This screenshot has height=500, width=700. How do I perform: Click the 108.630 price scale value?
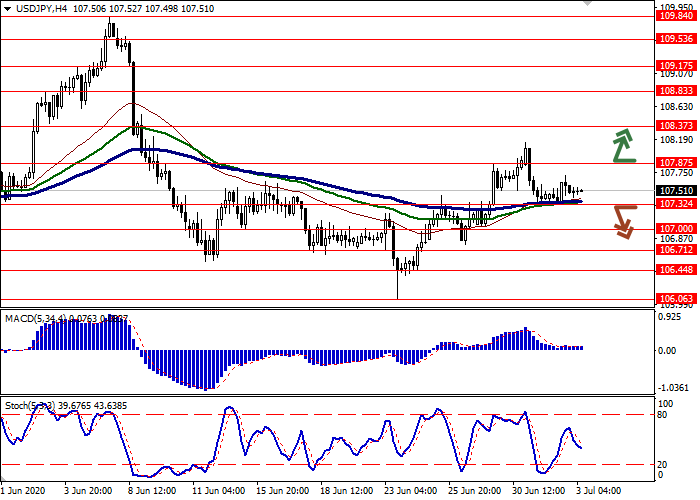676,107
